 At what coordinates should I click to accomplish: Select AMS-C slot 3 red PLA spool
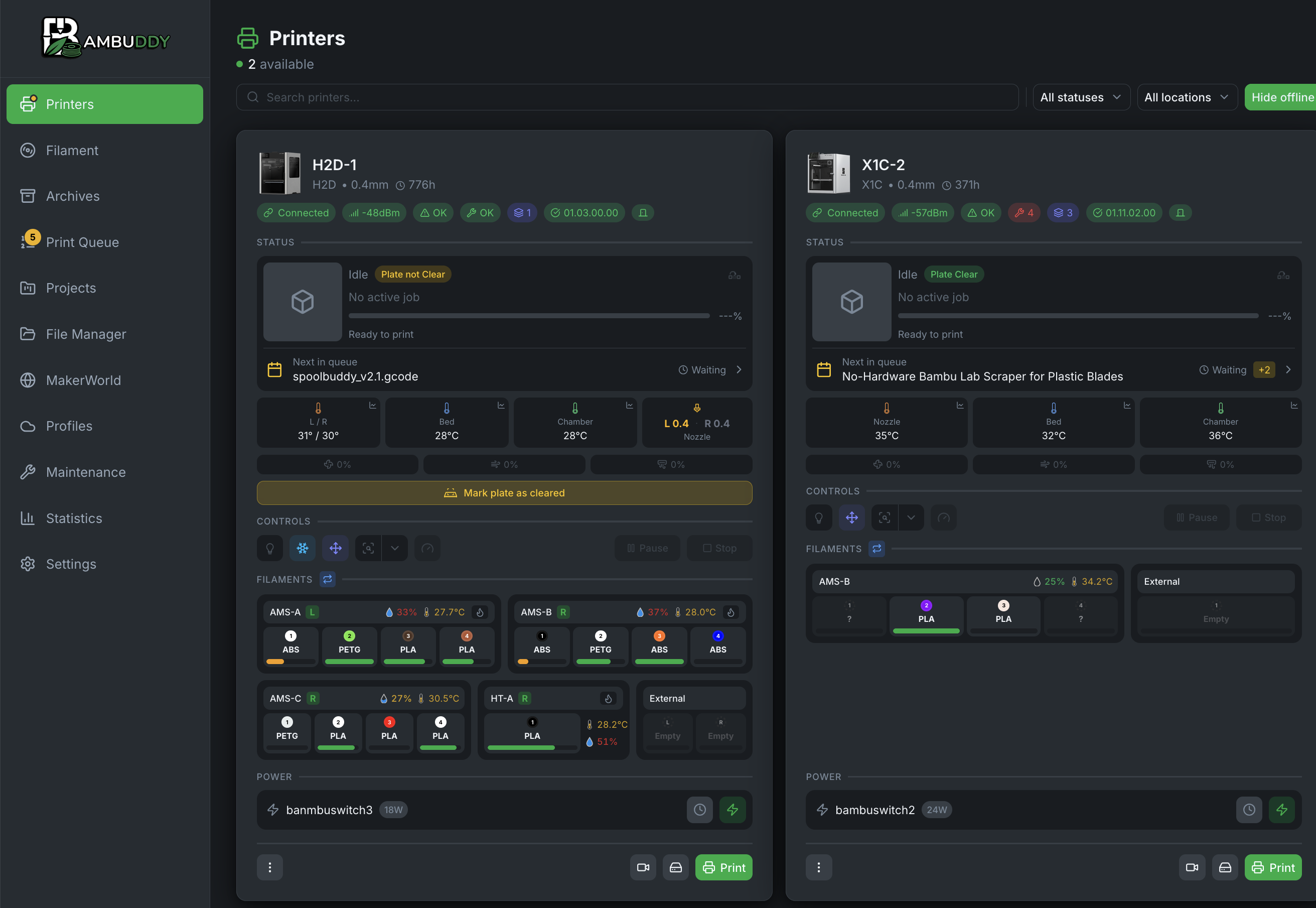(389, 732)
